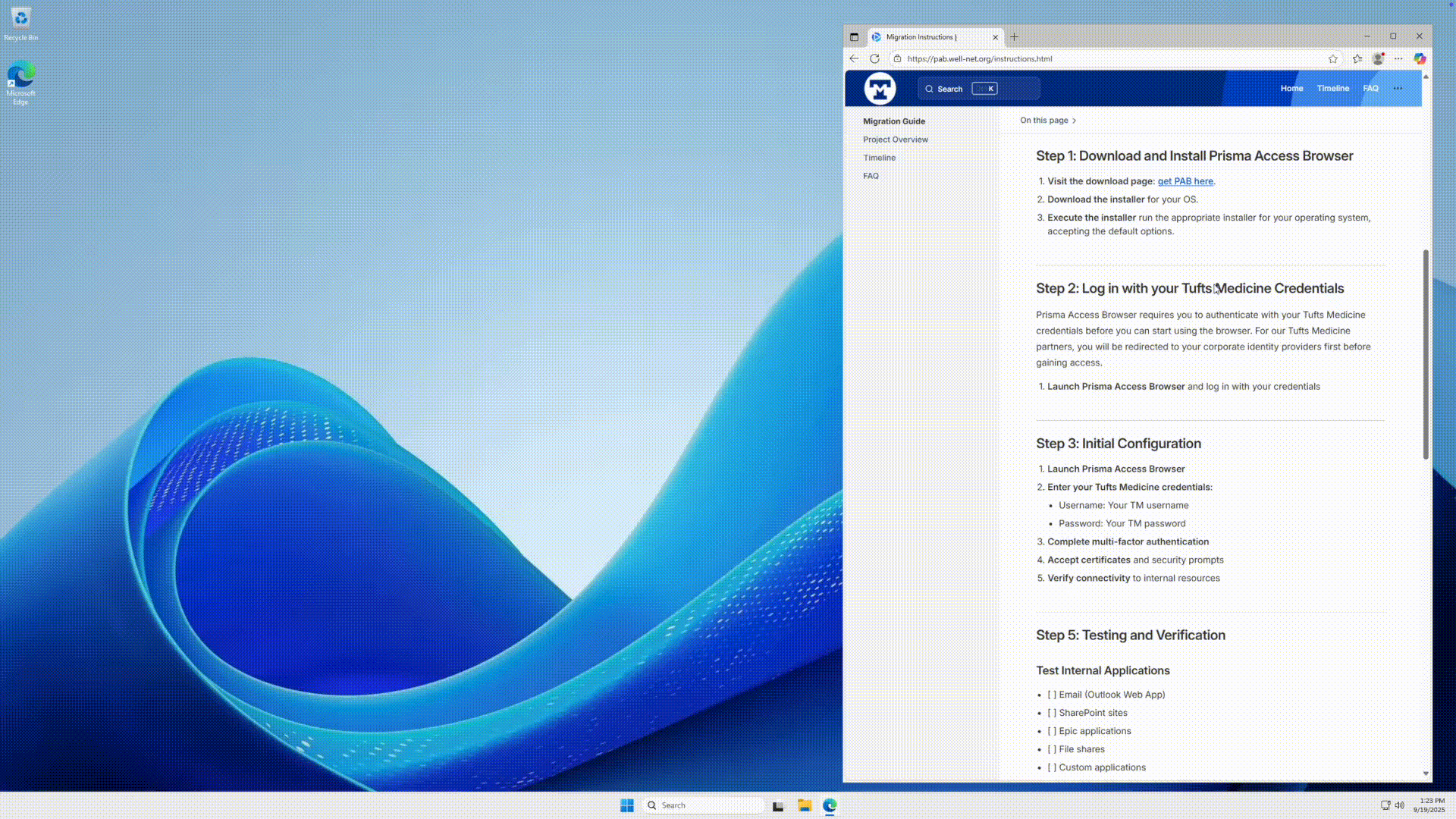Click the Tufts Medicine logo

tap(880, 88)
